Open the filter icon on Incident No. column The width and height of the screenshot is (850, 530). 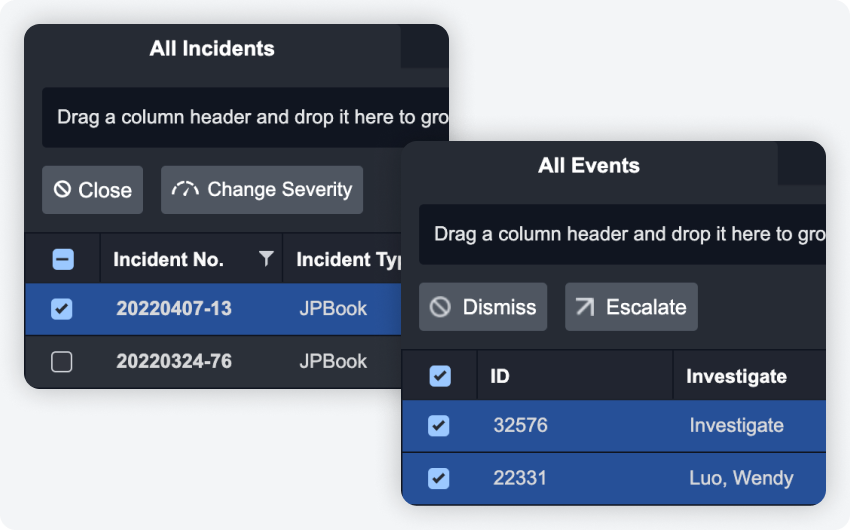(265, 259)
